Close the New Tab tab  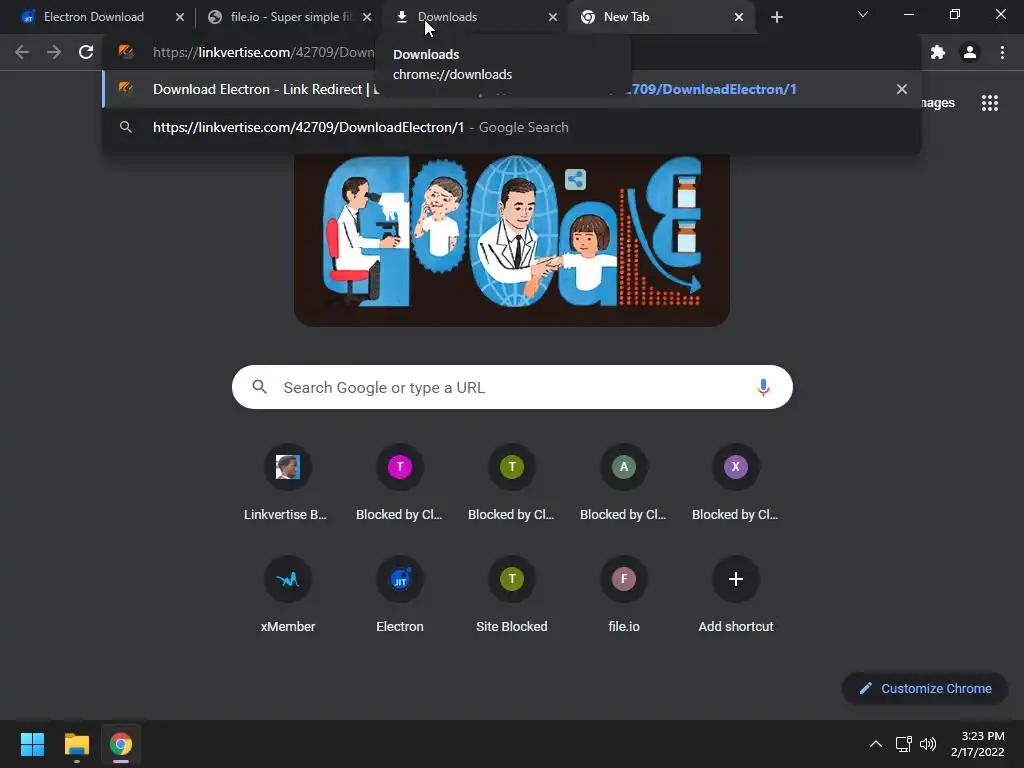click(x=739, y=17)
